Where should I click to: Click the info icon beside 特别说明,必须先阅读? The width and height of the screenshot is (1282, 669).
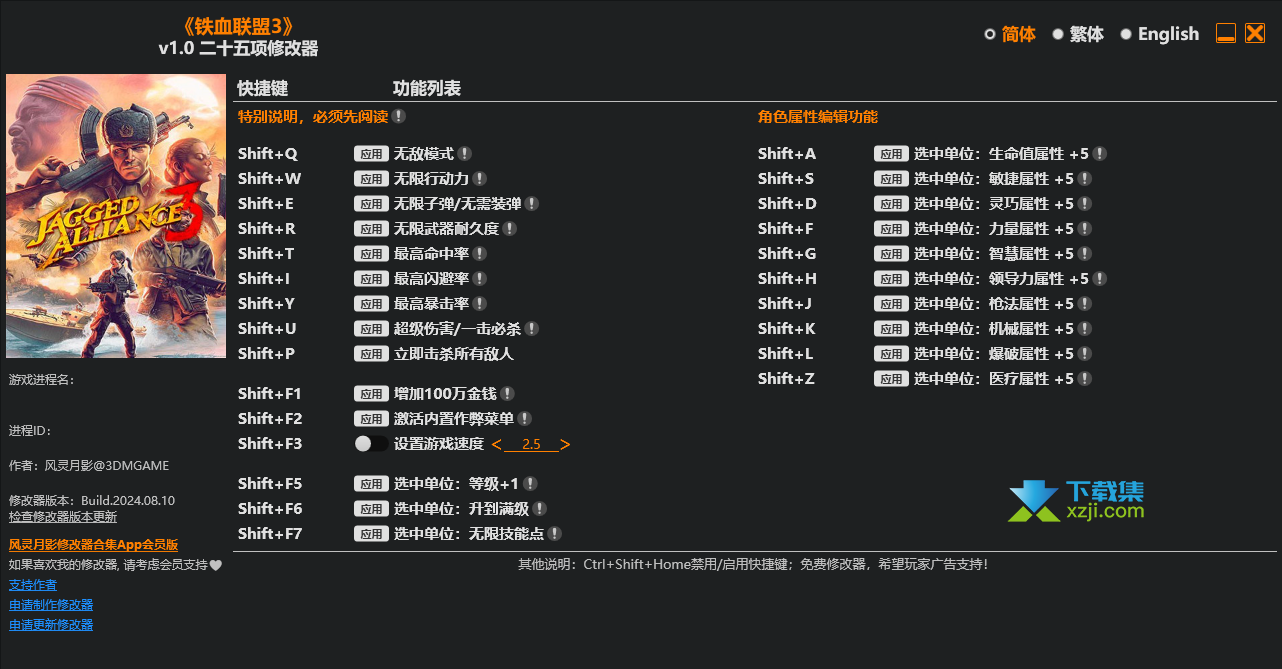click(399, 116)
